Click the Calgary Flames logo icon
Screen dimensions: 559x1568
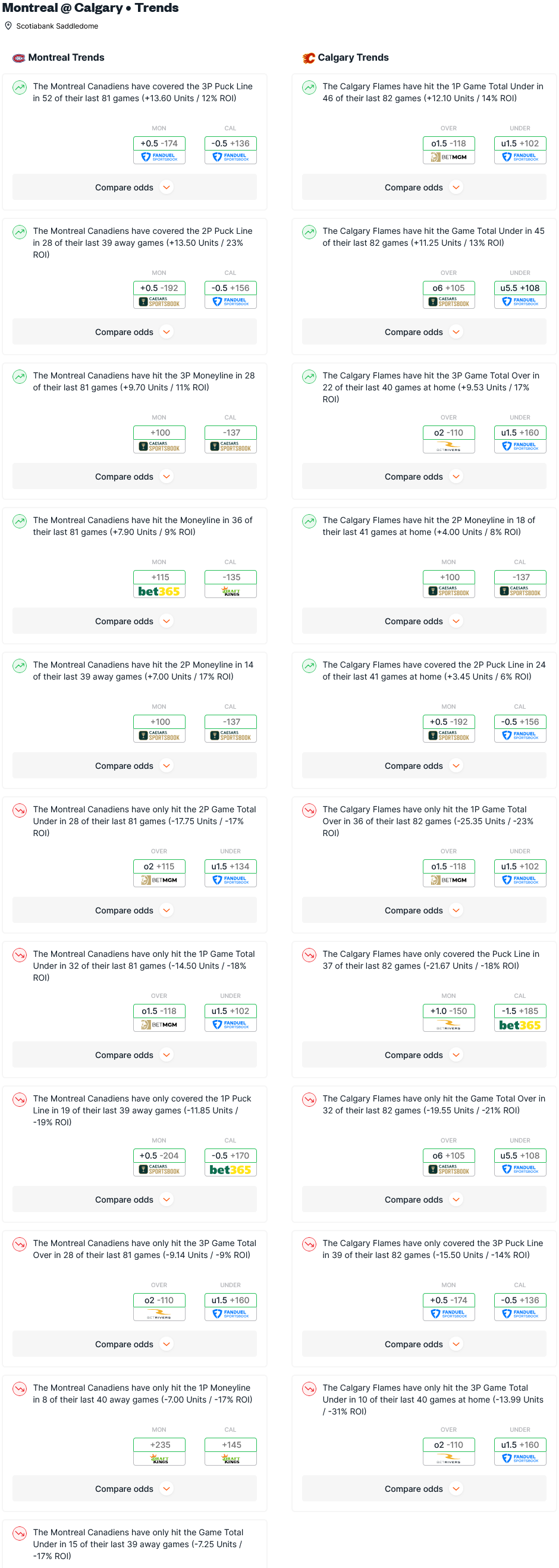coord(309,58)
